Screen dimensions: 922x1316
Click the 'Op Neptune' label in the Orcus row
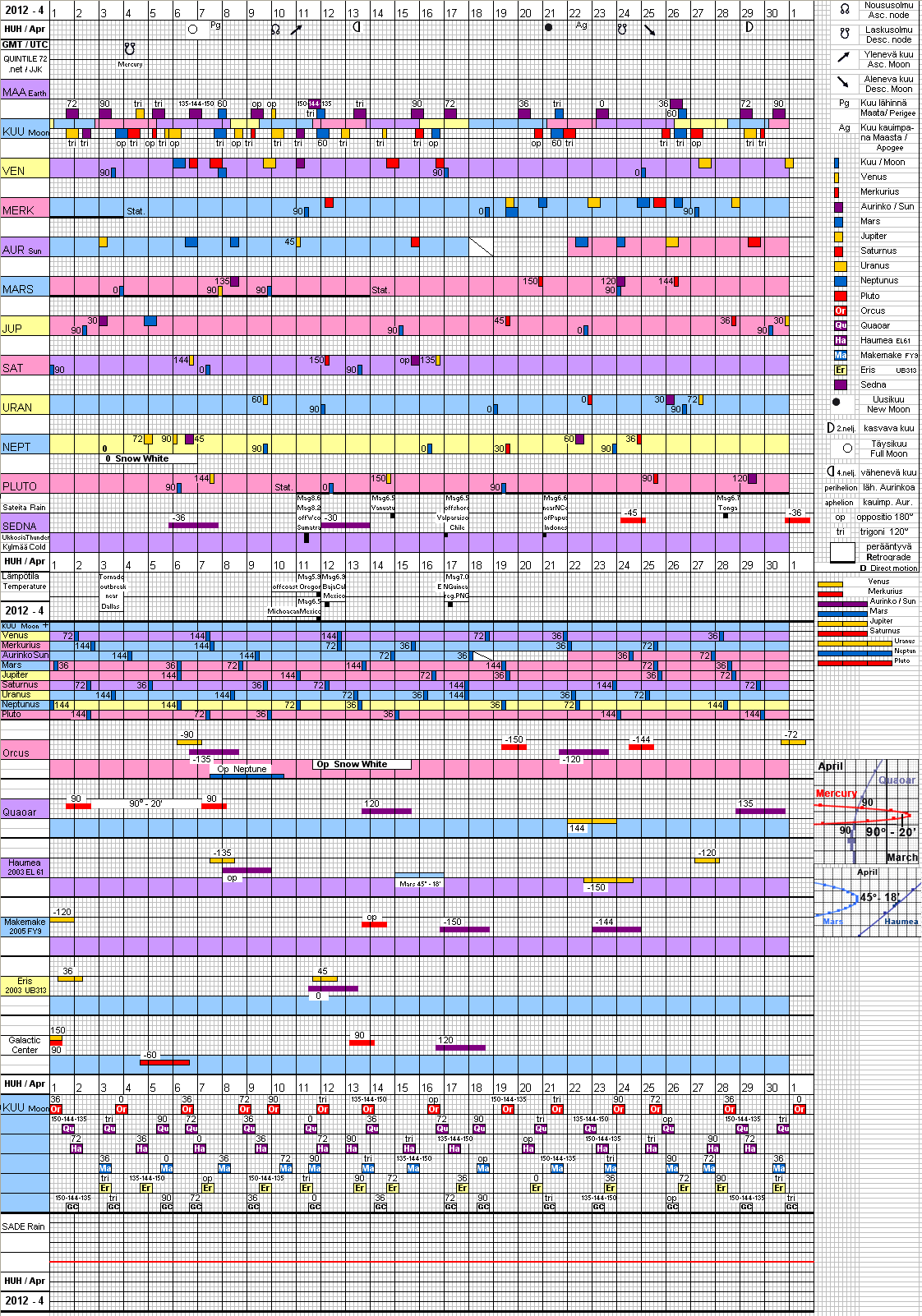pos(242,770)
